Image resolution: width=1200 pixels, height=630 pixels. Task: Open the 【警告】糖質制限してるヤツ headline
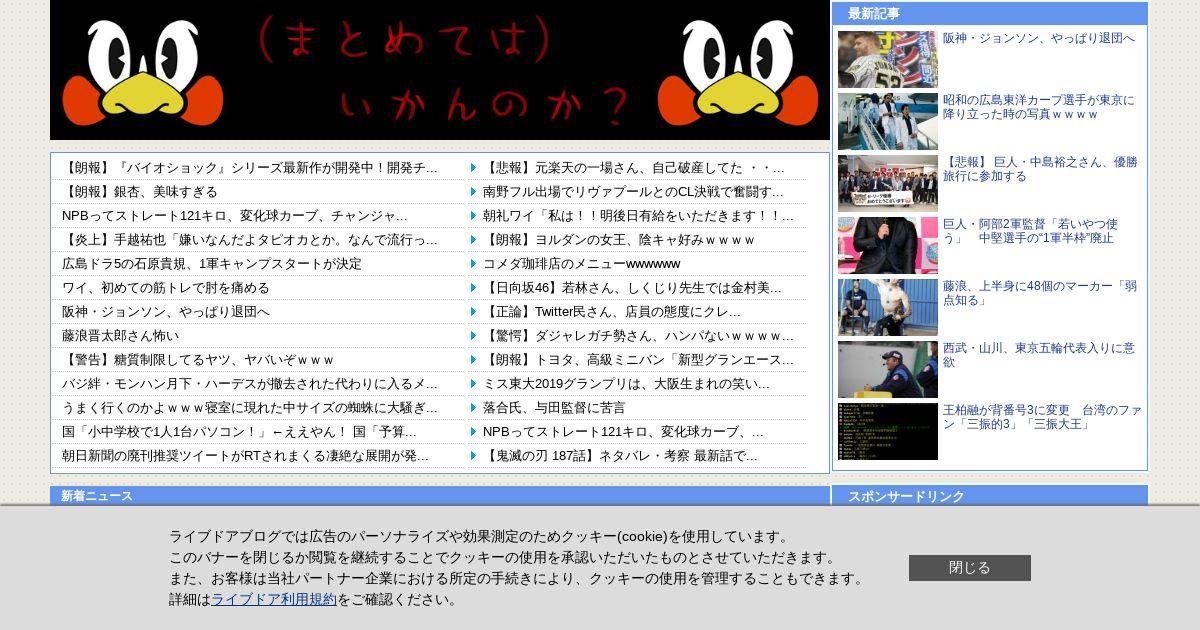click(198, 360)
